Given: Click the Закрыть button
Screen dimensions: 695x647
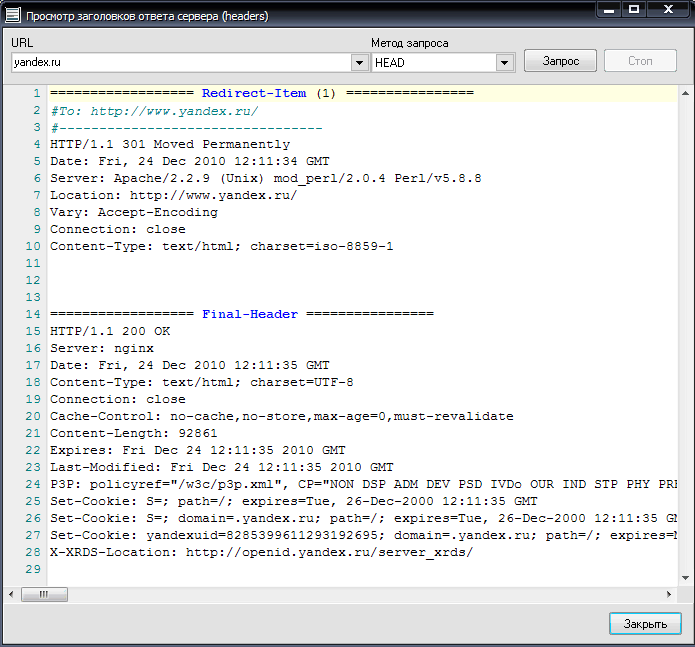Looking at the screenshot, I should 645,624.
